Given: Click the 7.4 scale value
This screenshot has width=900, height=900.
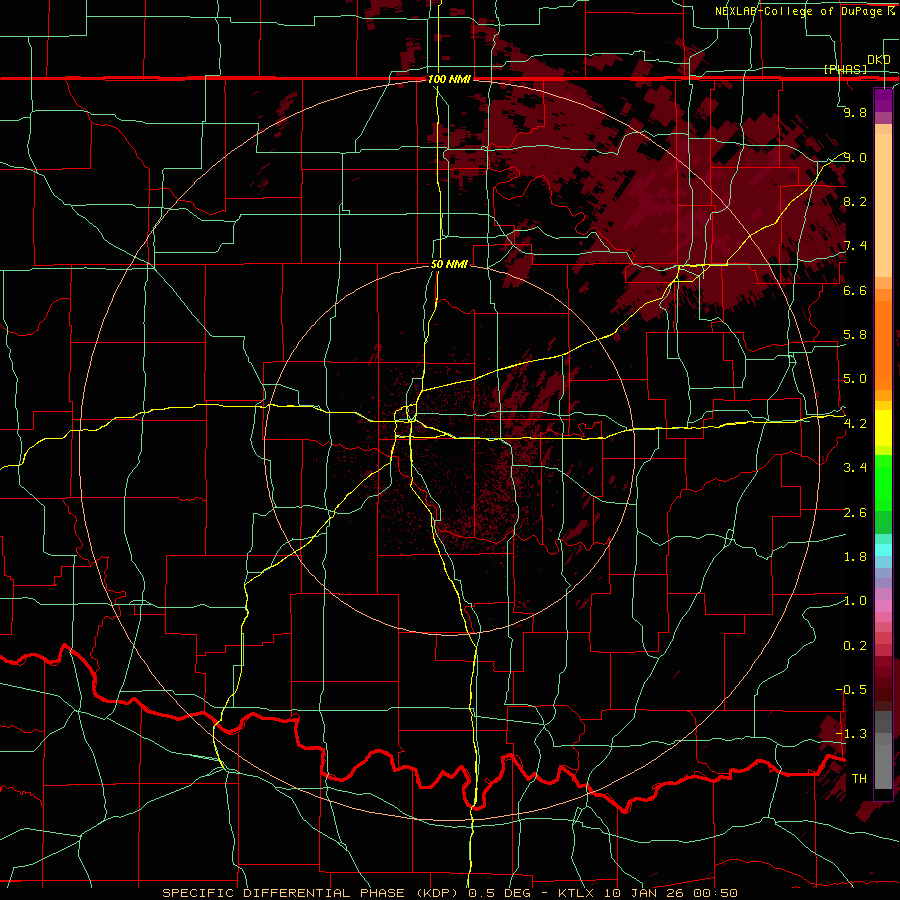Looking at the screenshot, I should [855, 246].
